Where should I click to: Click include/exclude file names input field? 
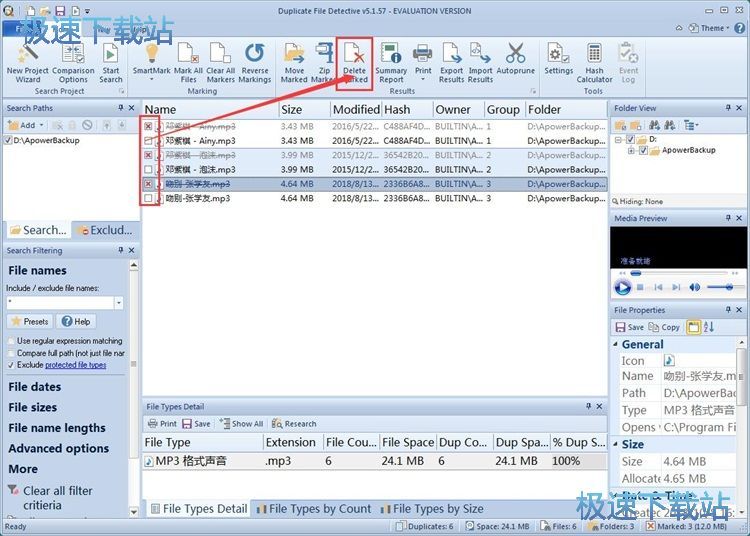(60, 303)
